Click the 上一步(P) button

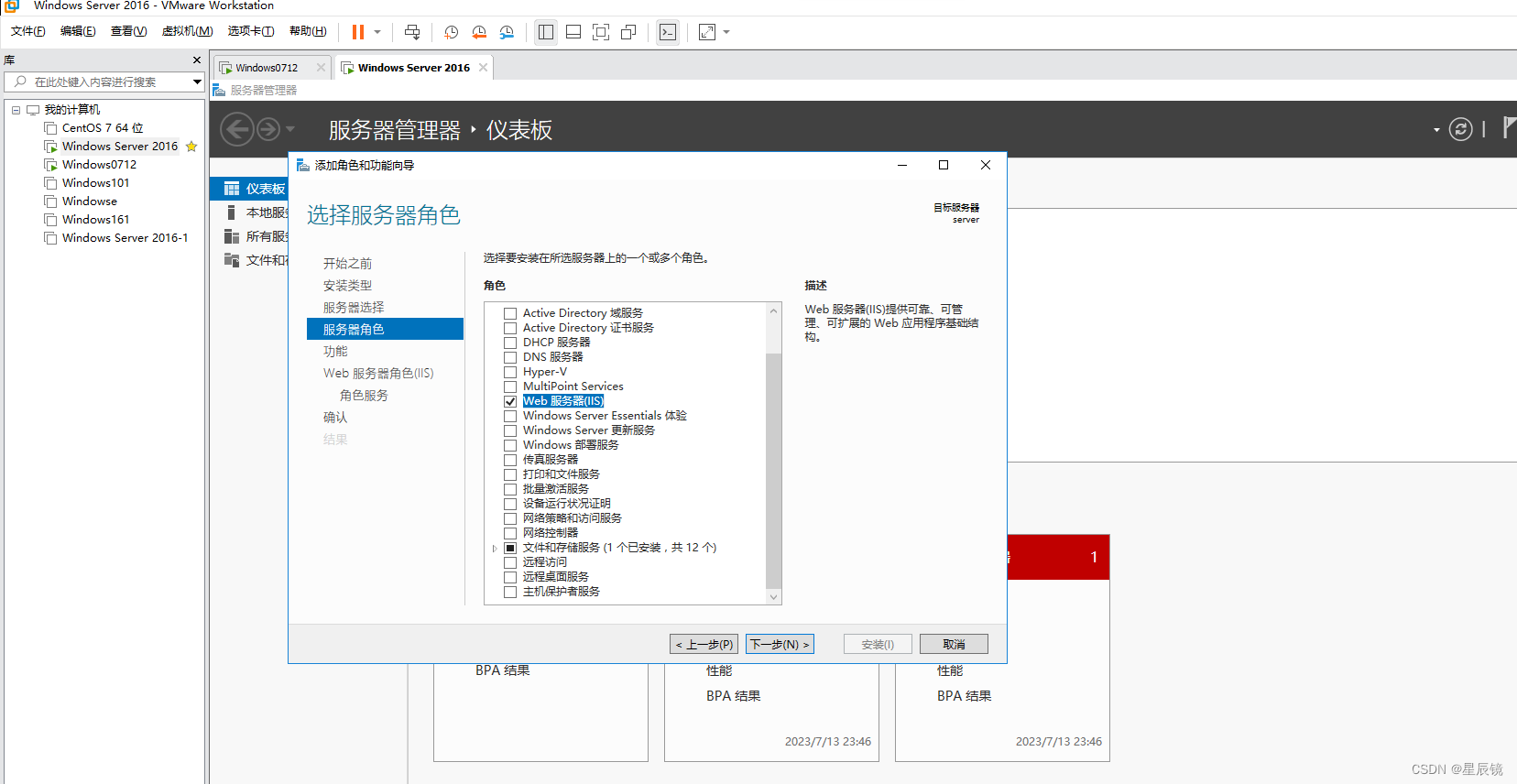point(704,644)
